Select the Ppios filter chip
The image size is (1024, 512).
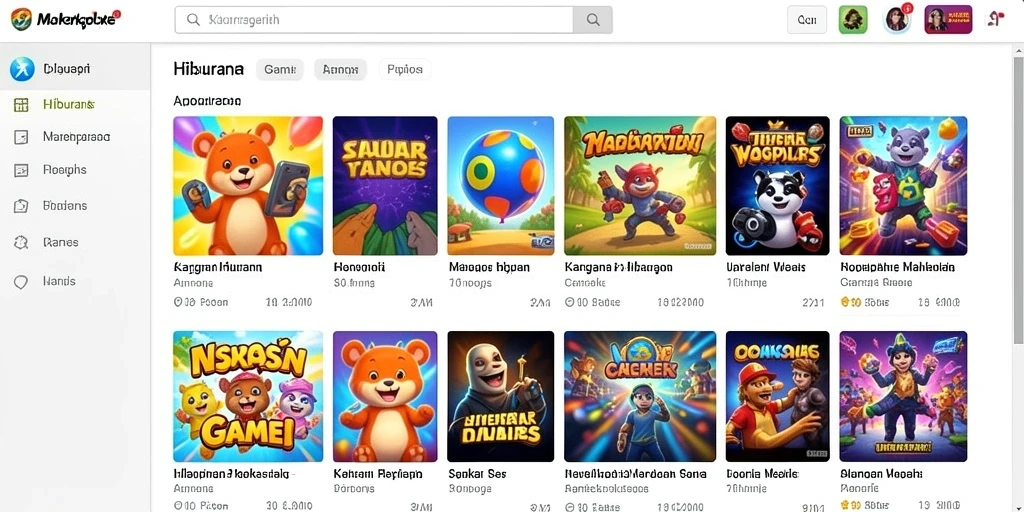[x=404, y=69]
